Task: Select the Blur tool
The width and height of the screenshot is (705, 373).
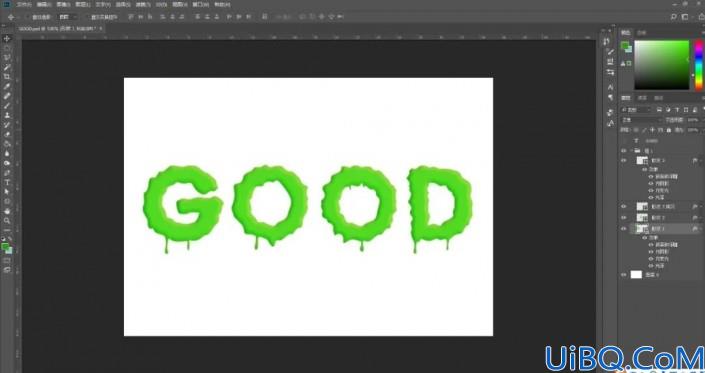Action: tap(7, 154)
